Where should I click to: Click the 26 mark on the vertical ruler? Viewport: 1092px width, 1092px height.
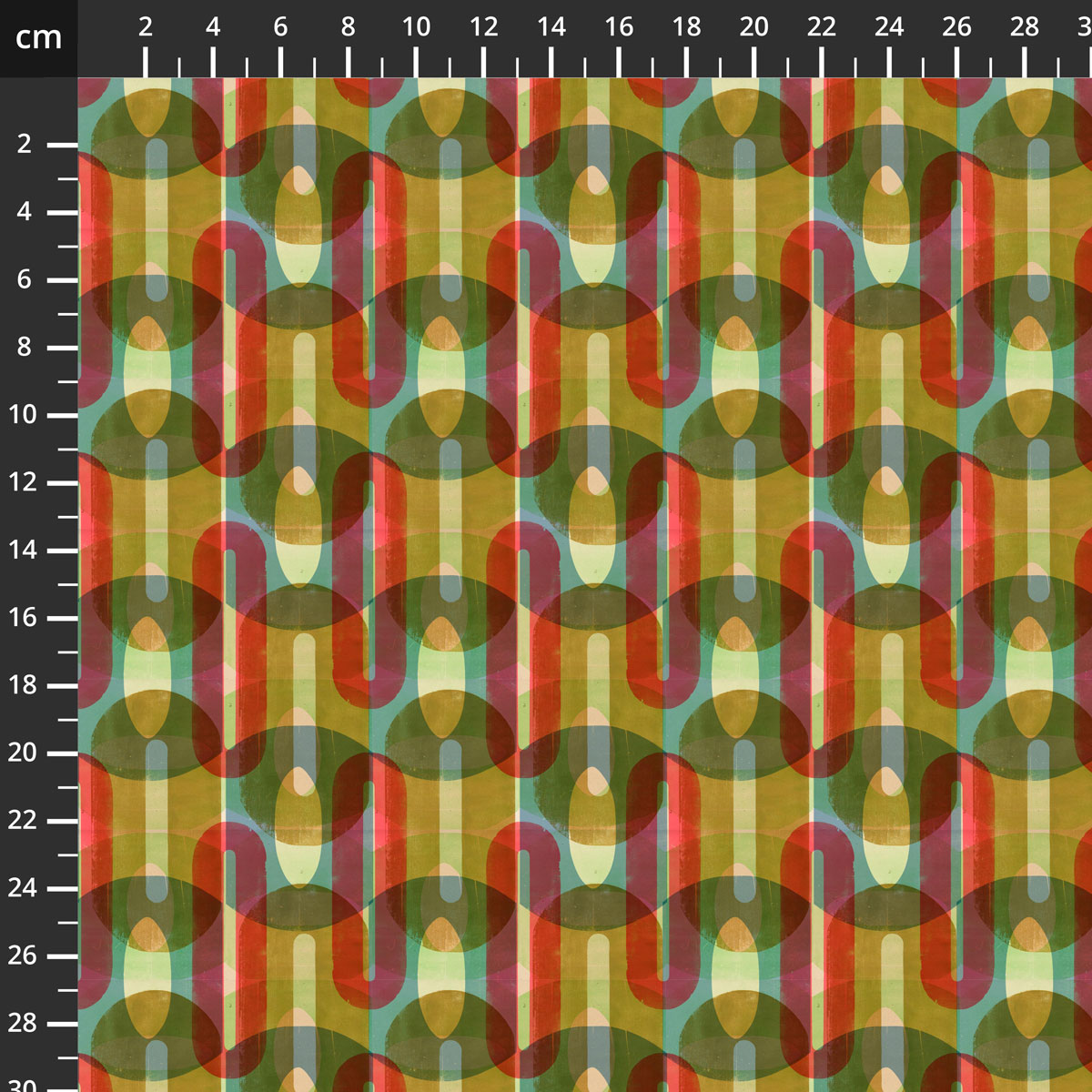pyautogui.click(x=24, y=955)
